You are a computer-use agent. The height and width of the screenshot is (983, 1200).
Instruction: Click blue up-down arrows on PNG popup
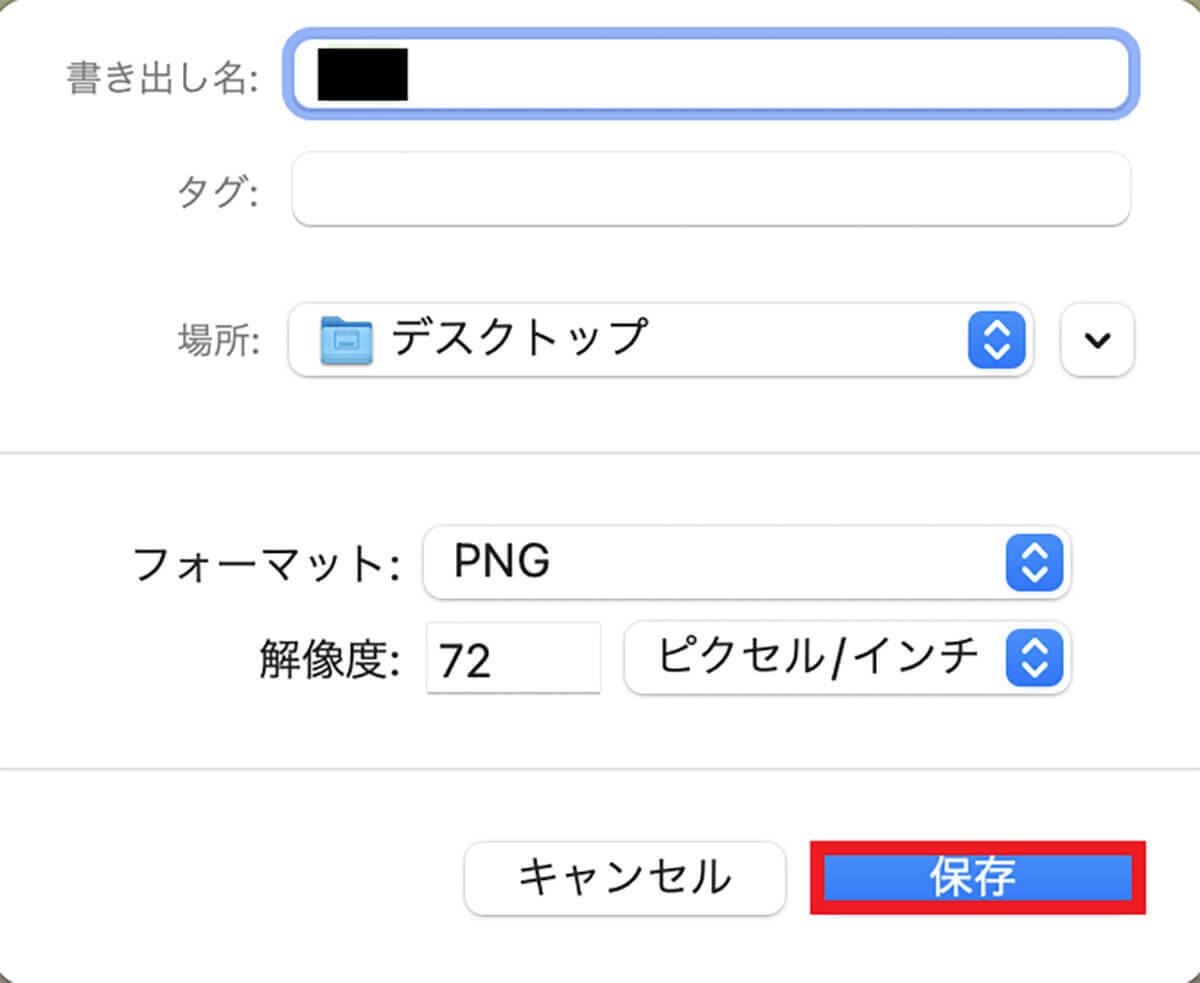[1033, 563]
